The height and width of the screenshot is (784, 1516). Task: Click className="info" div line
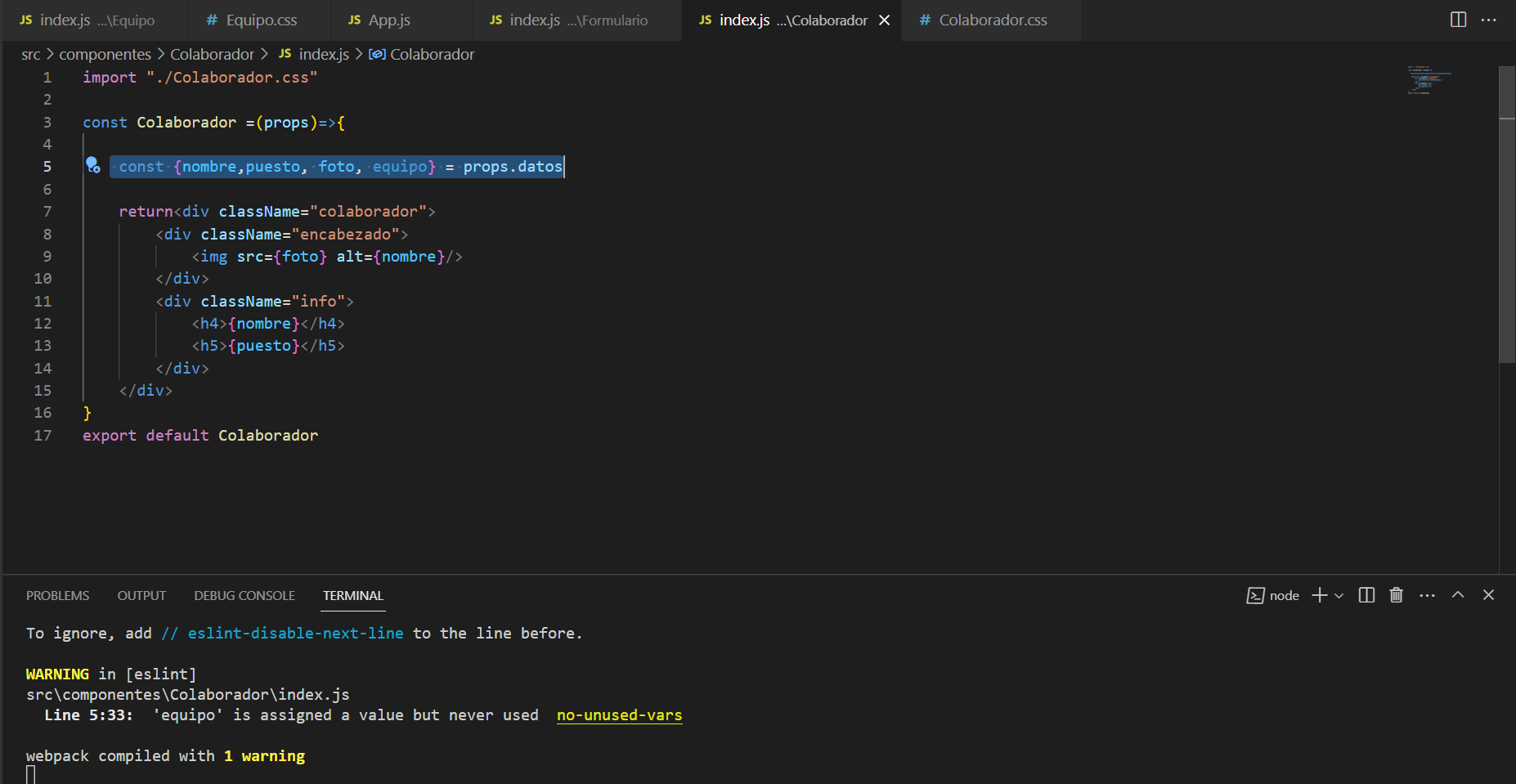pos(254,302)
